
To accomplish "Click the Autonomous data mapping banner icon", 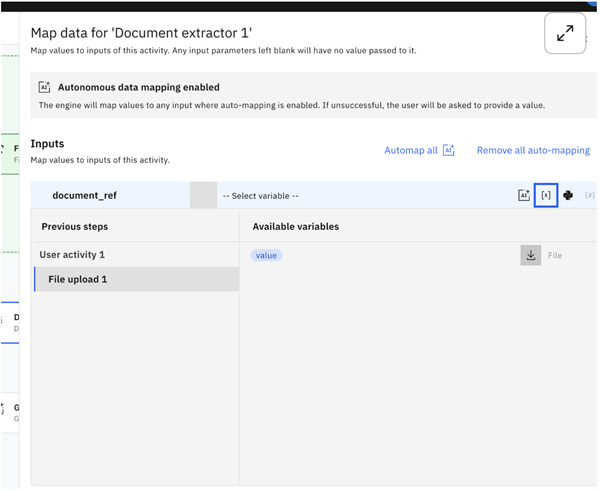I will [45, 88].
